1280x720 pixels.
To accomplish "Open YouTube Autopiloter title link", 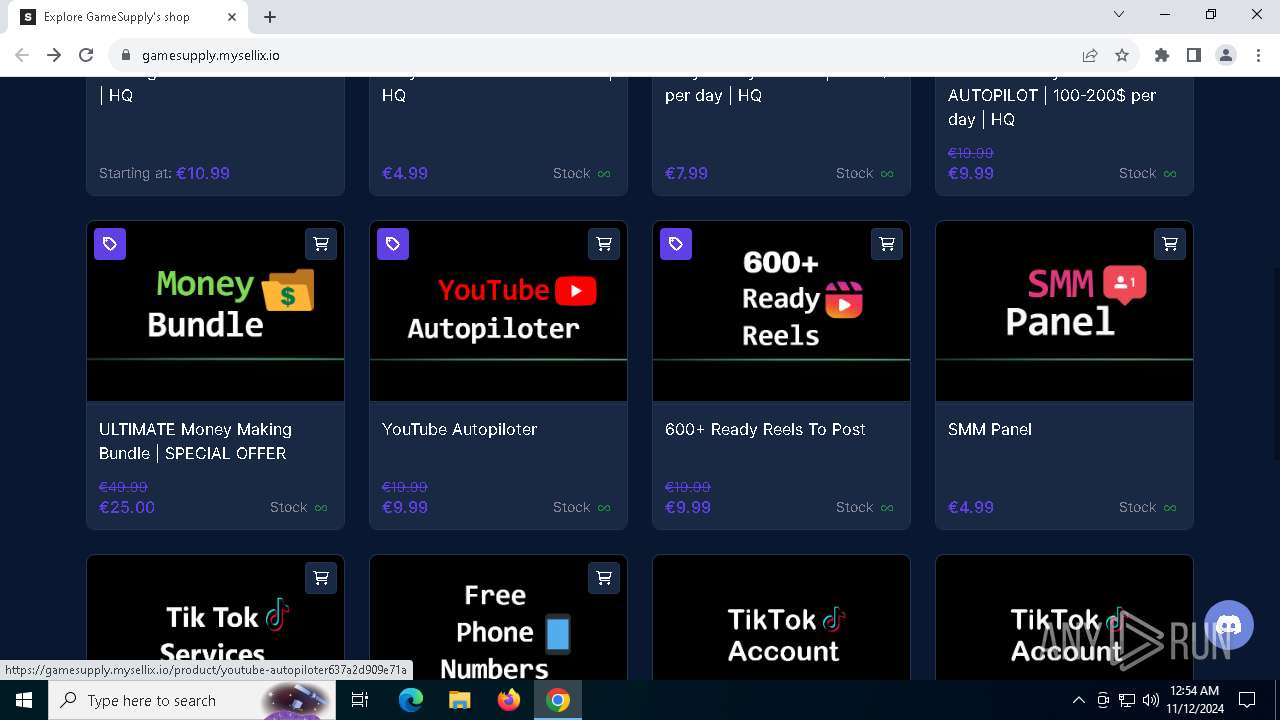I will pos(459,429).
